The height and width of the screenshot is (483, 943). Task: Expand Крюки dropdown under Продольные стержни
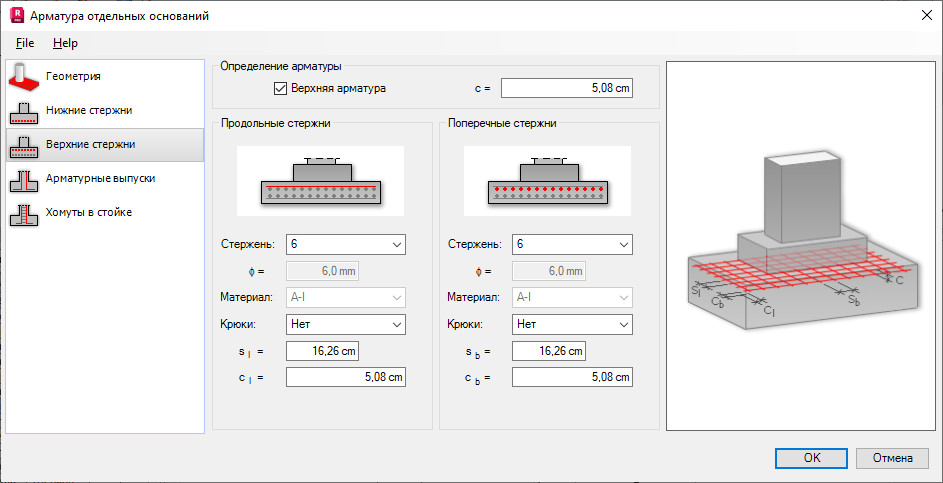coord(346,324)
